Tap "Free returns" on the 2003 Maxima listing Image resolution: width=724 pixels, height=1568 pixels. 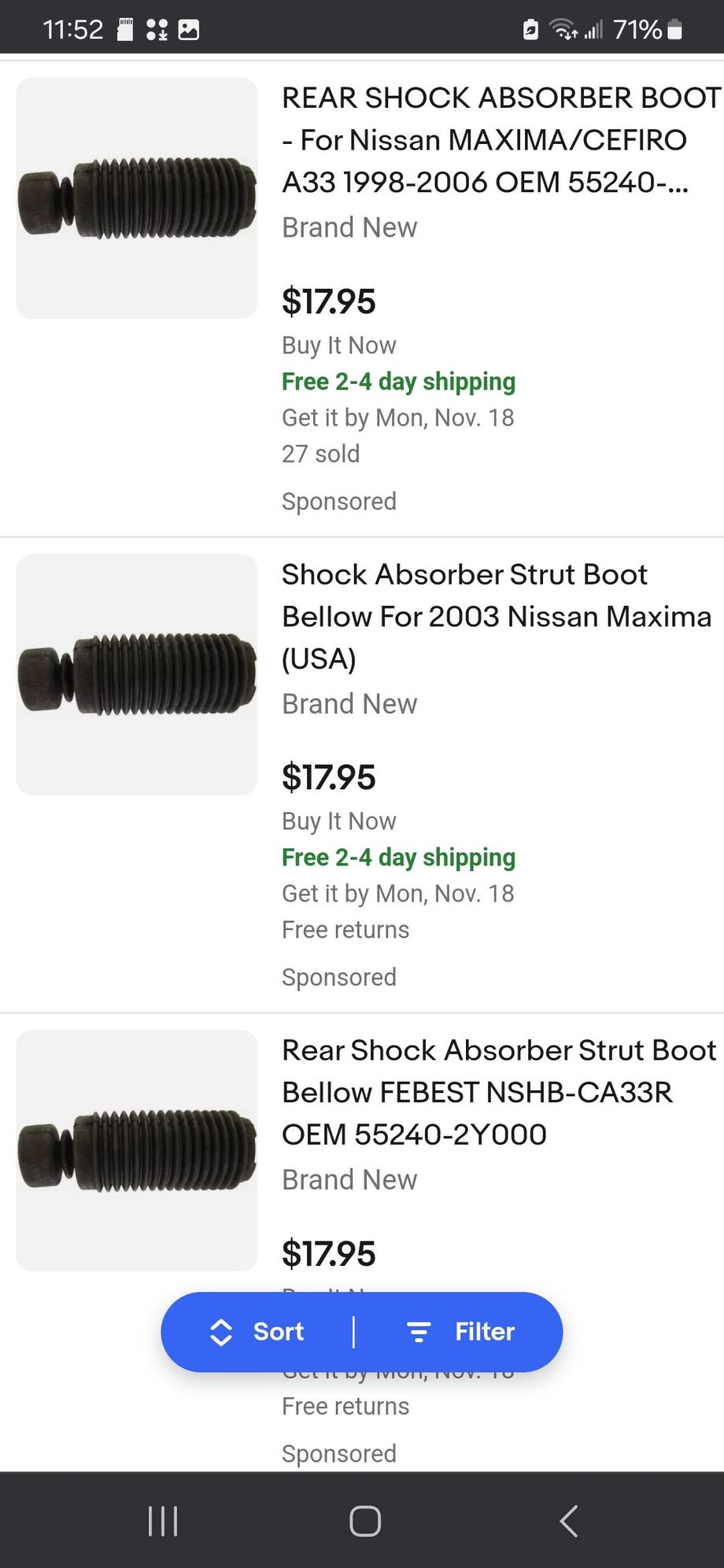point(345,930)
